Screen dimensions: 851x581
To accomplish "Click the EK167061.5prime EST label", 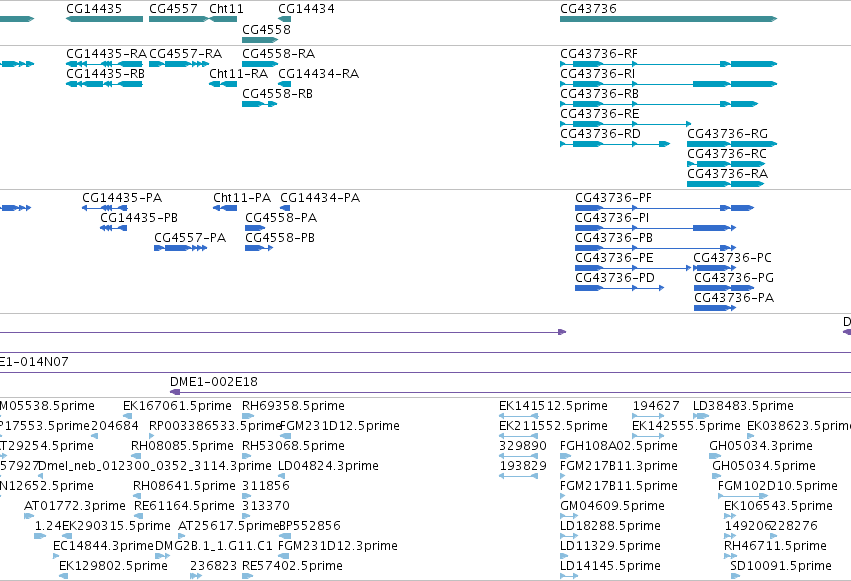I will (x=177, y=406).
